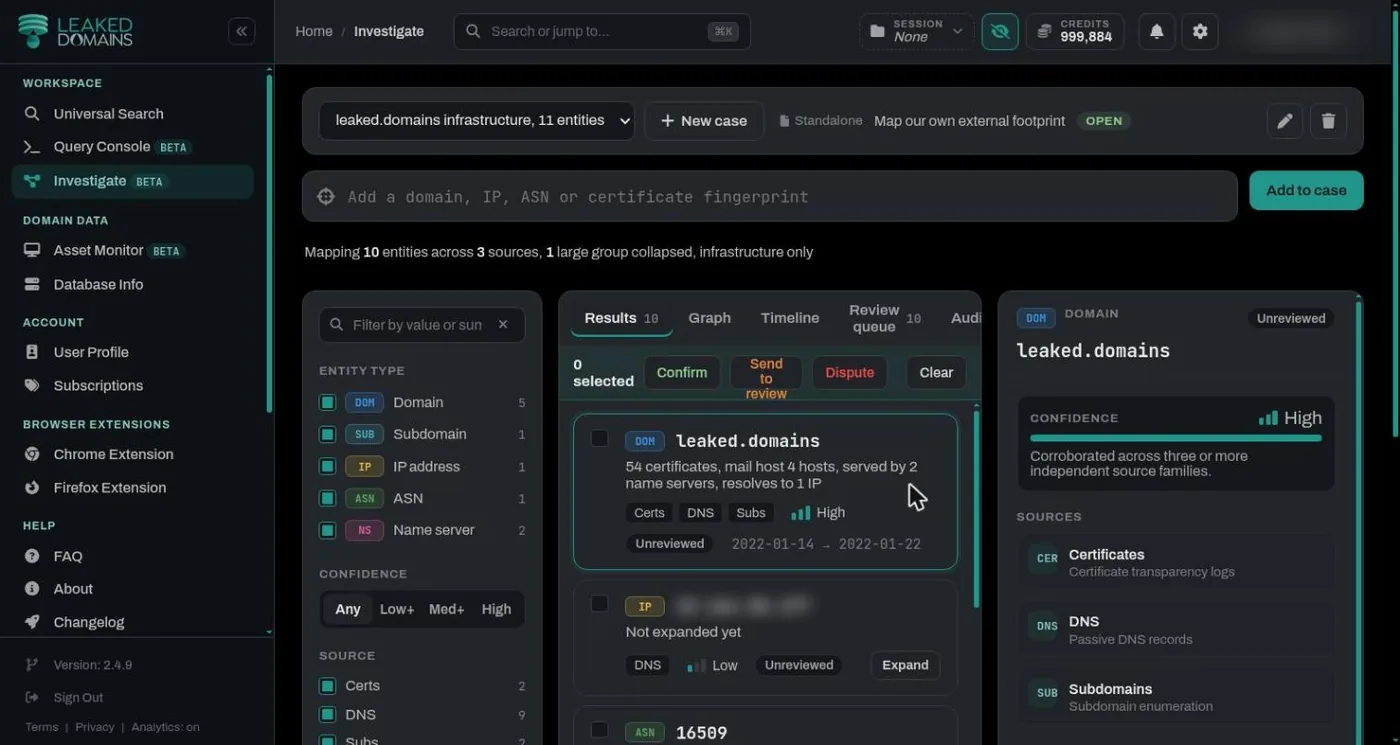Open settings gear icon in header
Image resolution: width=1400 pixels, height=745 pixels.
pyautogui.click(x=1200, y=31)
